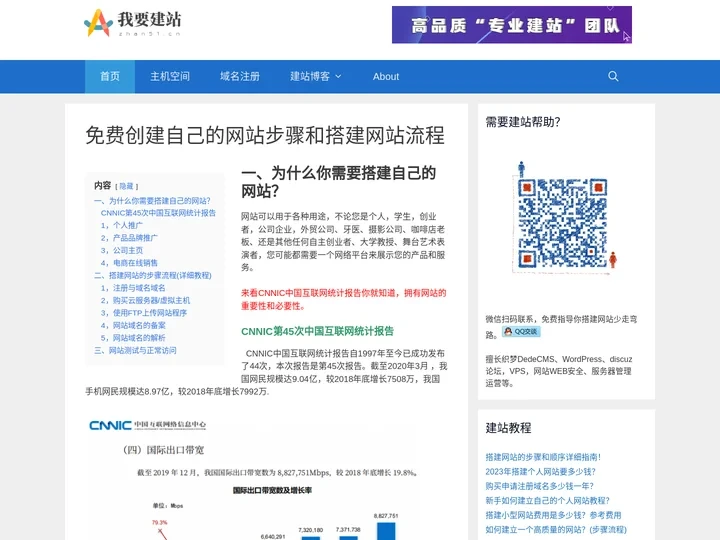The width and height of the screenshot is (720, 540).
Task: Open 如何建立一个高质量的网站? (步骤流程) link
Action: [x=556, y=529]
